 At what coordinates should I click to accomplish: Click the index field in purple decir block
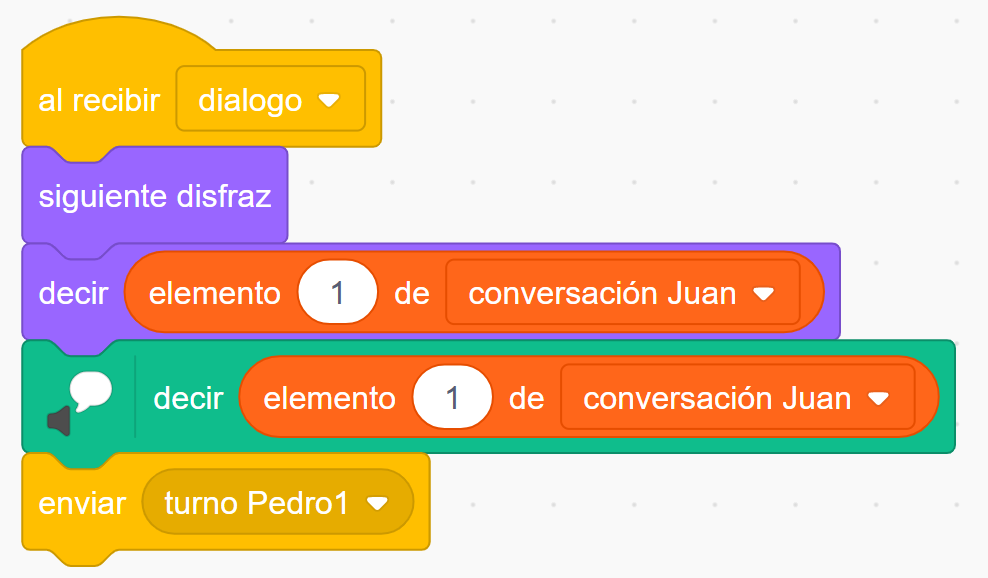click(x=338, y=292)
